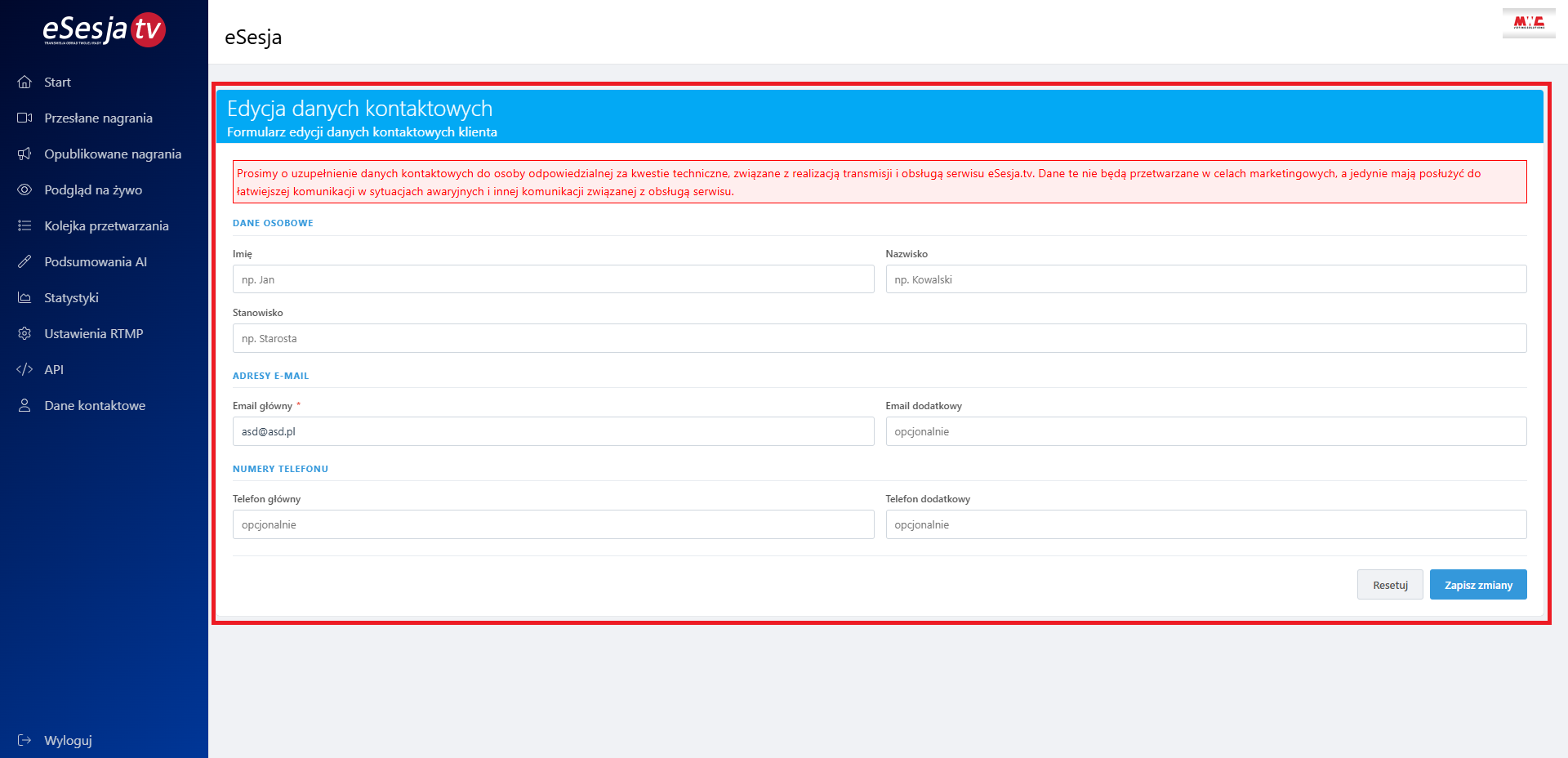1568x758 pixels.
Task: Open the Dane kontaktowe menu item
Action: point(95,405)
